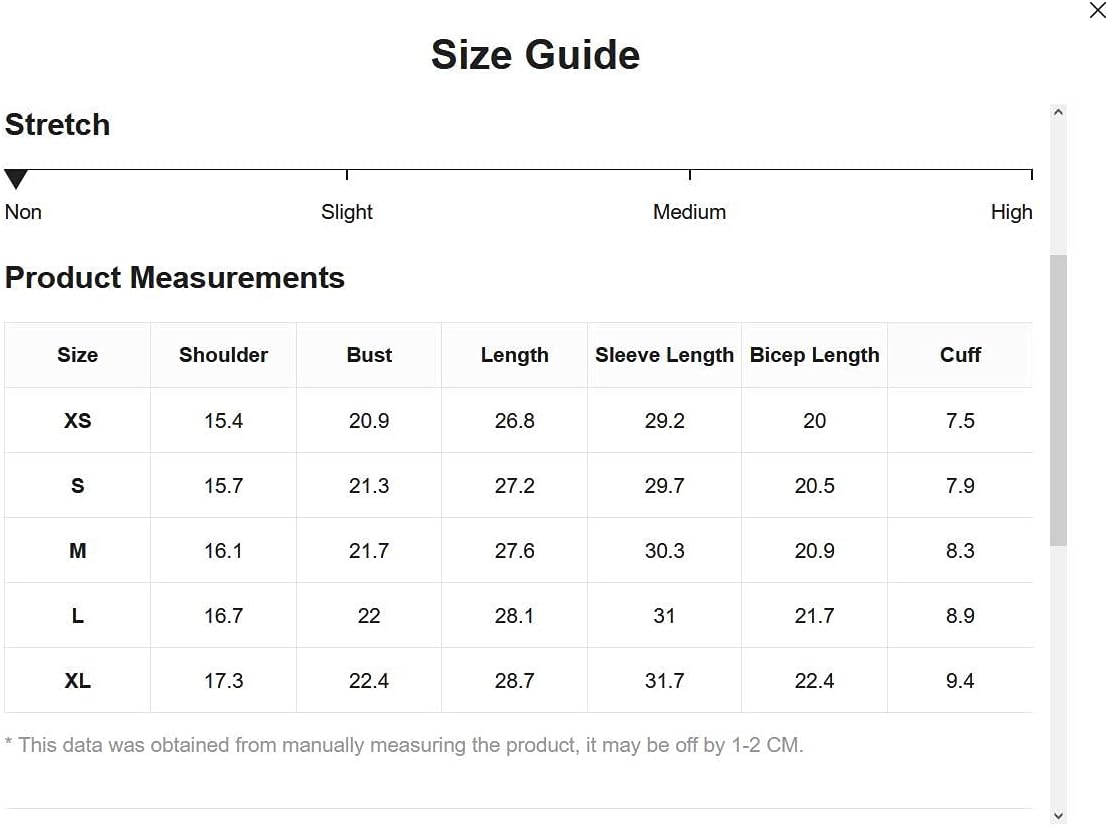Screen dimensions: 1108x826
Task: Click the Bust column header
Action: pos(369,355)
